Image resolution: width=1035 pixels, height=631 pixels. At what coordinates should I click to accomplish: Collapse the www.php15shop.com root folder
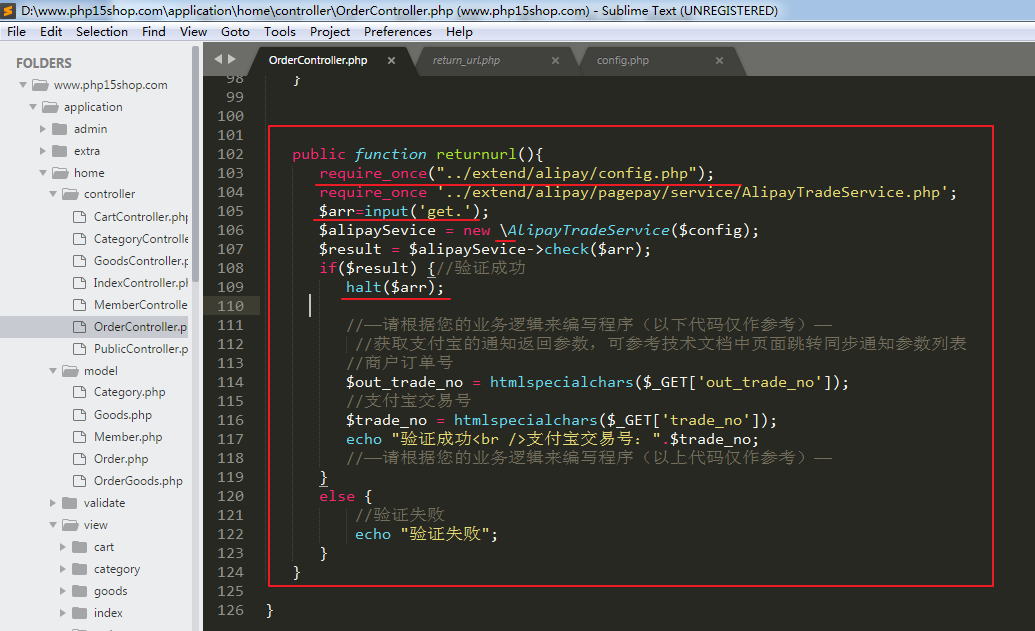pyautogui.click(x=23, y=85)
